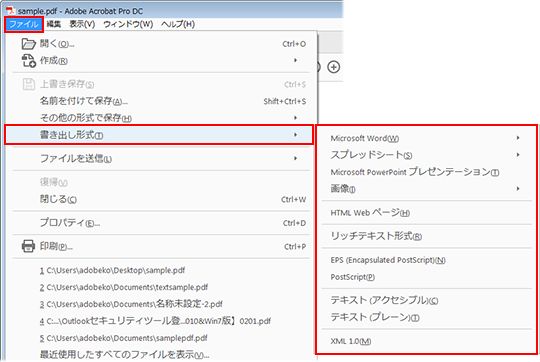This screenshot has width=540, height=362.
Task: Open the ヘルプ(H) menu
Action: pos(178,24)
